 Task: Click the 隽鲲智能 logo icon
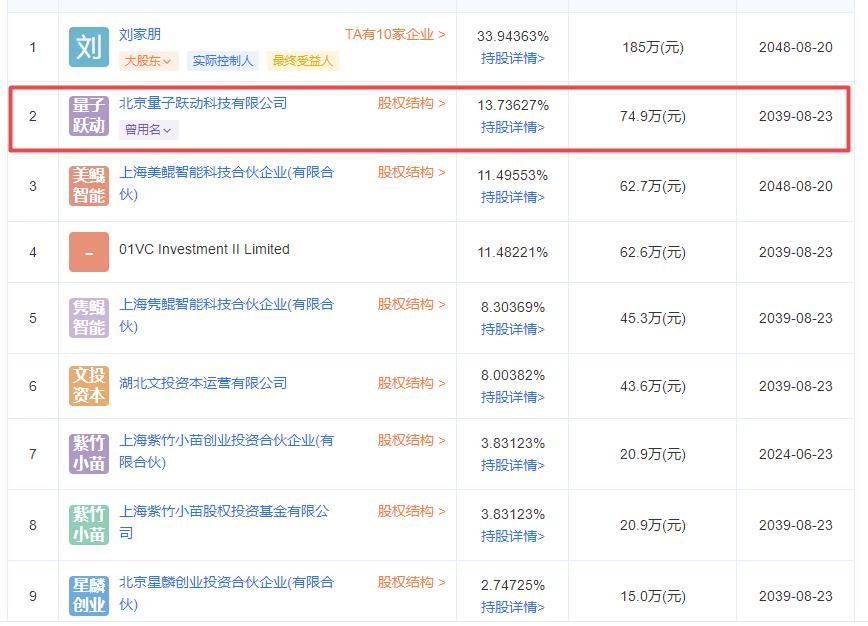pos(89,318)
